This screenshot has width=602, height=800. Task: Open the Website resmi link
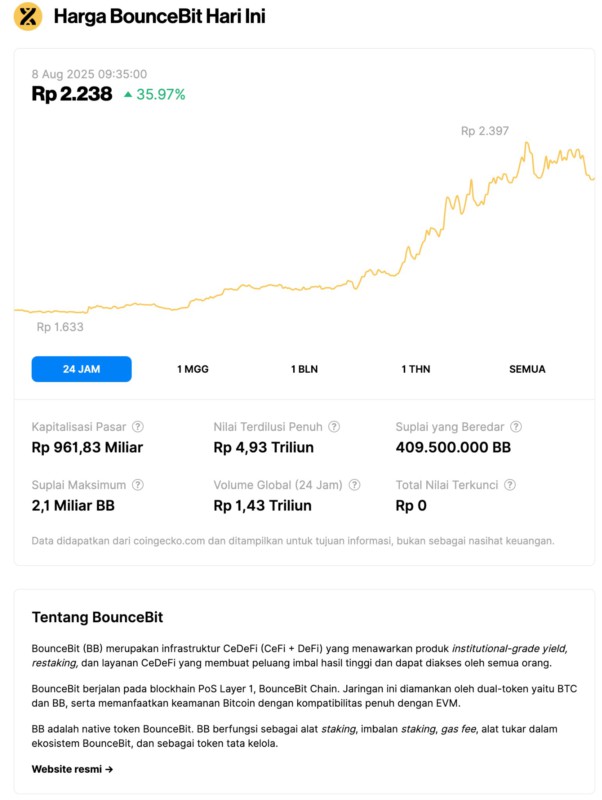[72, 769]
